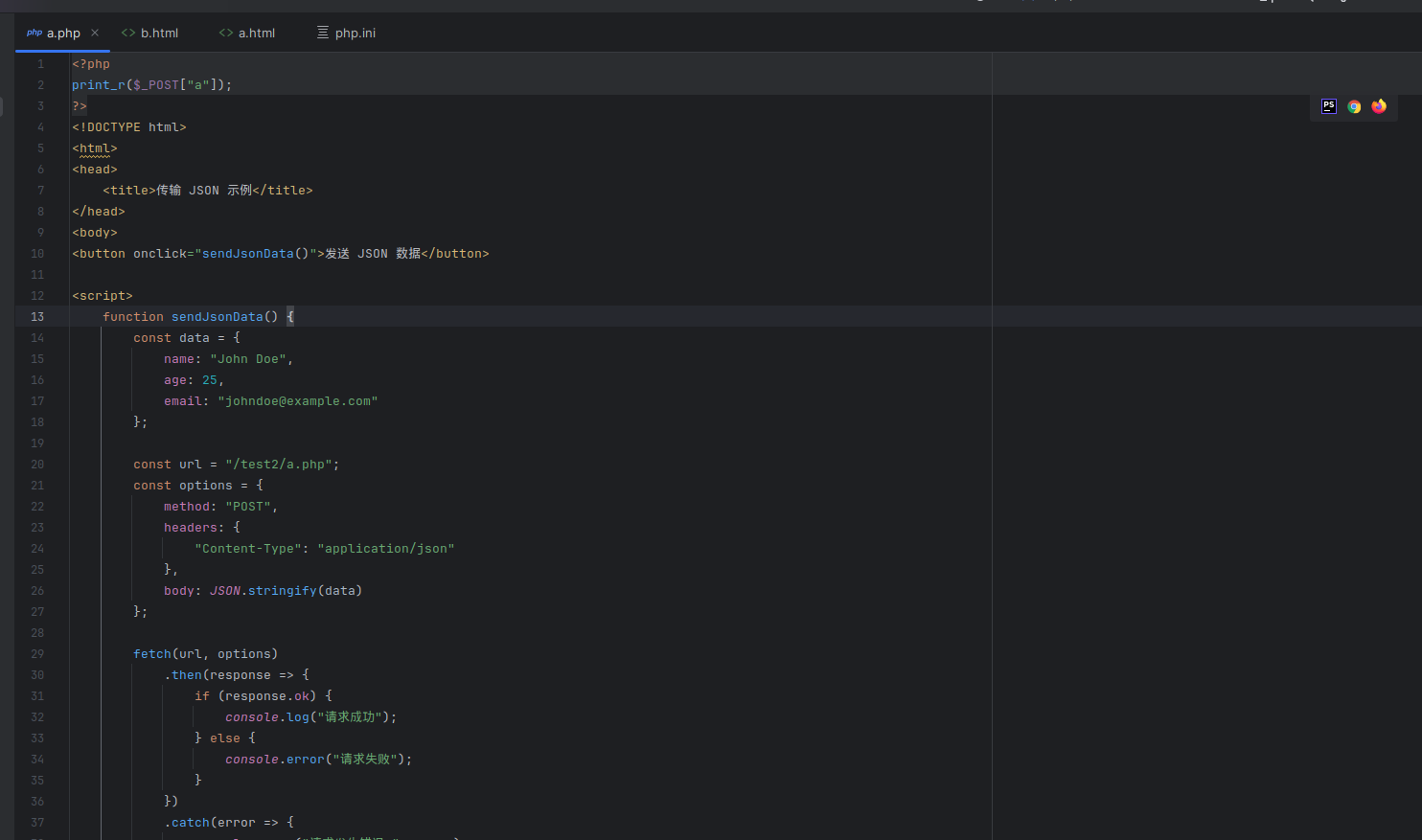Click the .then(response => line
Viewport: 1422px width, 840px height.
click(x=237, y=675)
